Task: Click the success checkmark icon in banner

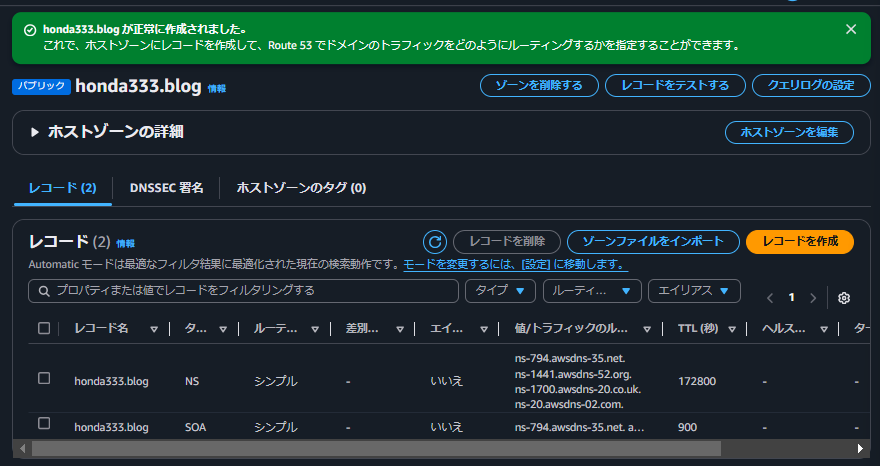Action: pyautogui.click(x=30, y=30)
